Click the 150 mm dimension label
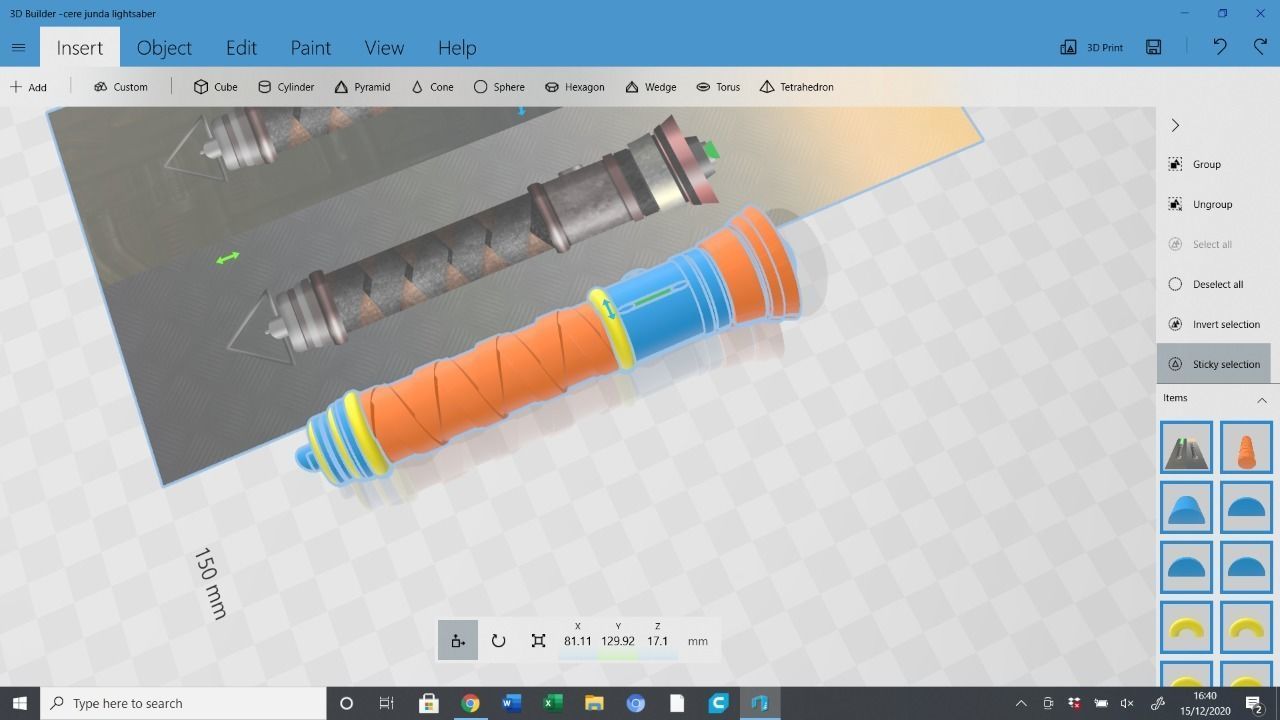The image size is (1280, 720). 210,583
